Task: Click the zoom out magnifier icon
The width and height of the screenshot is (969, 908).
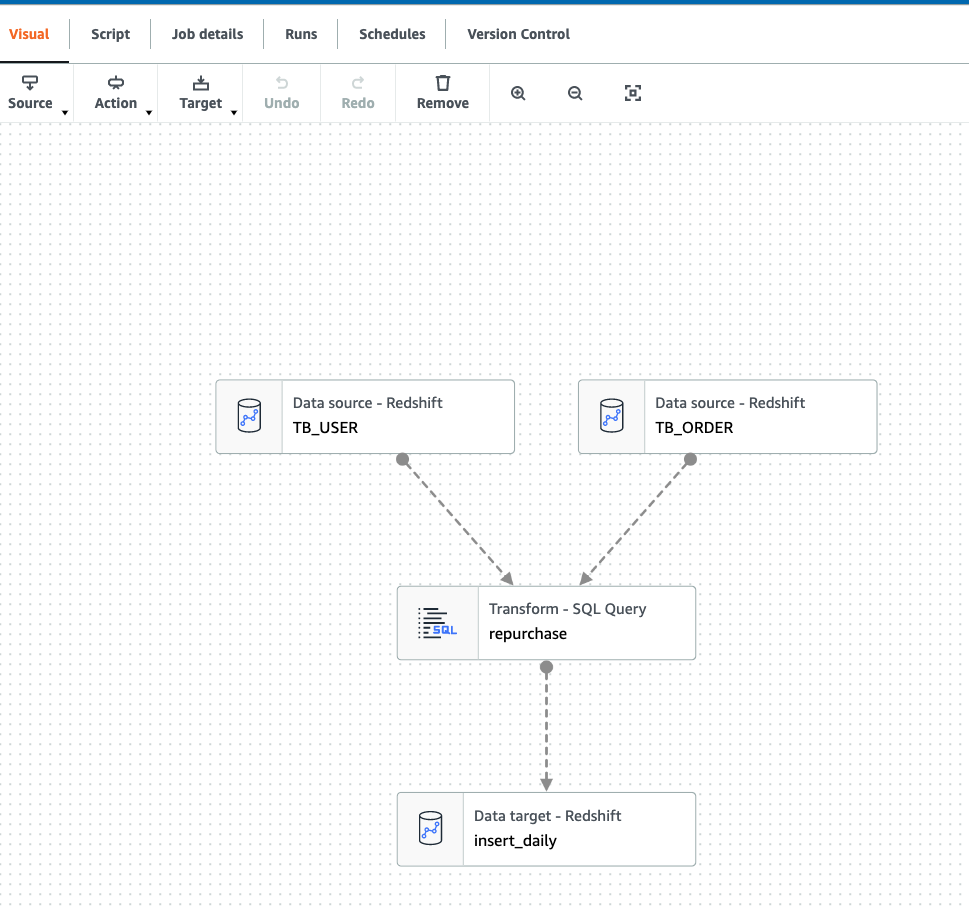Action: tap(575, 92)
